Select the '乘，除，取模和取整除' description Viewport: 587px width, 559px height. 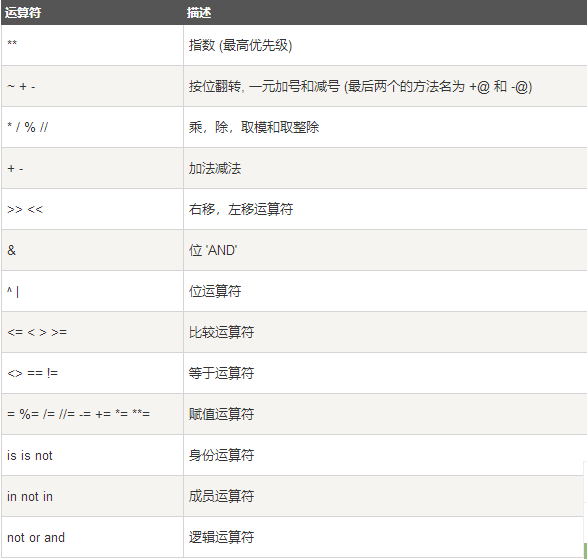tap(254, 127)
